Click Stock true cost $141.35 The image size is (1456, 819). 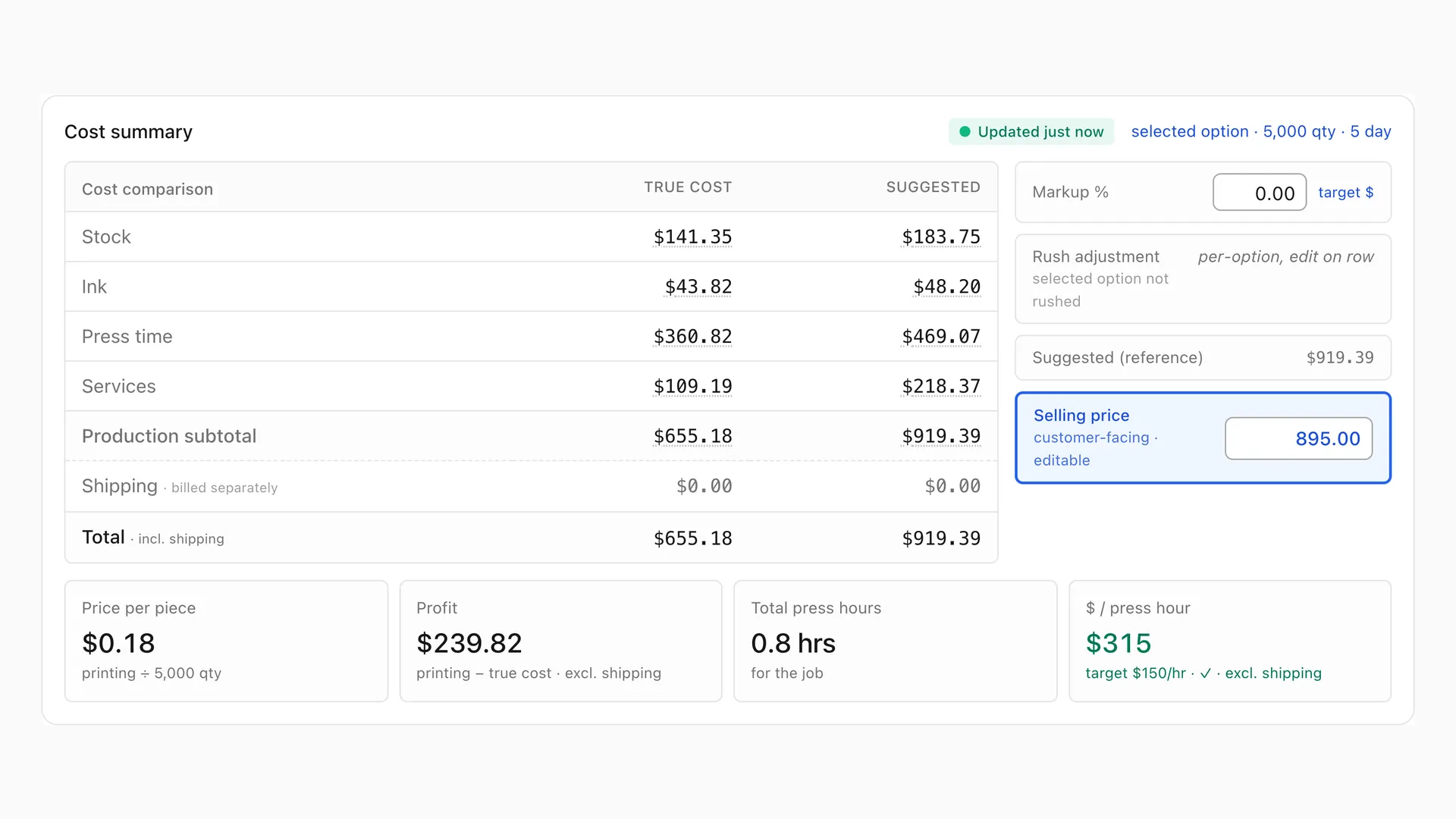pyautogui.click(x=692, y=237)
